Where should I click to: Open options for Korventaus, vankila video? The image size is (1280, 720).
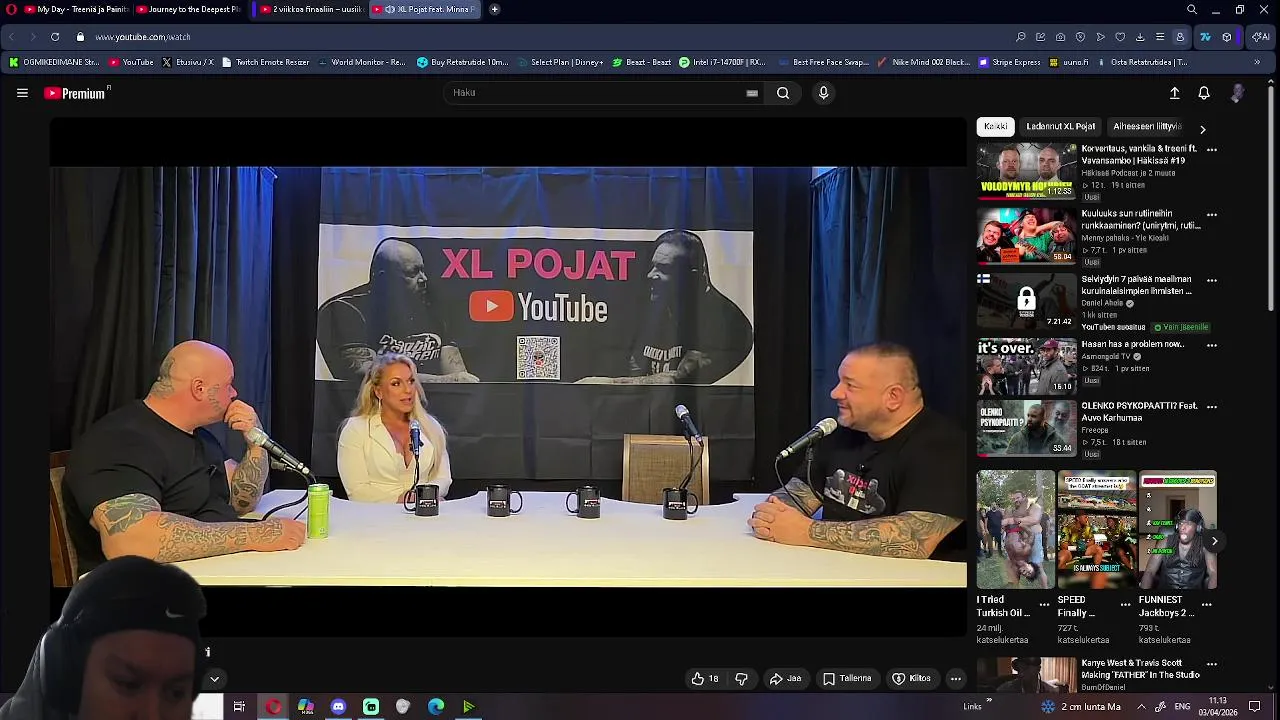click(1212, 149)
